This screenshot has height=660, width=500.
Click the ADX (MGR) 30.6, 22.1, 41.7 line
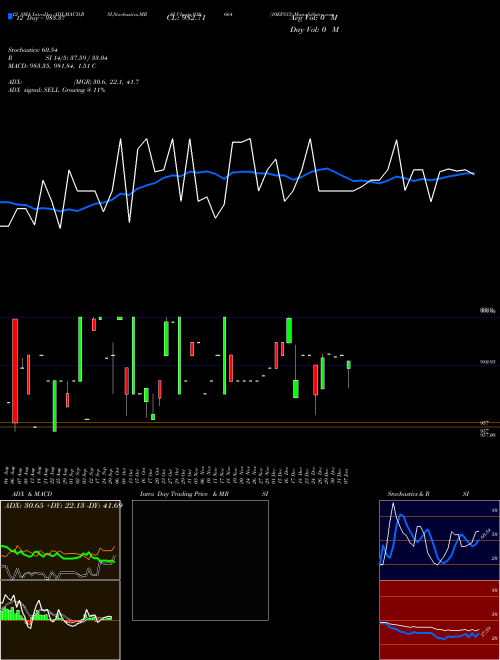[x=73, y=82]
